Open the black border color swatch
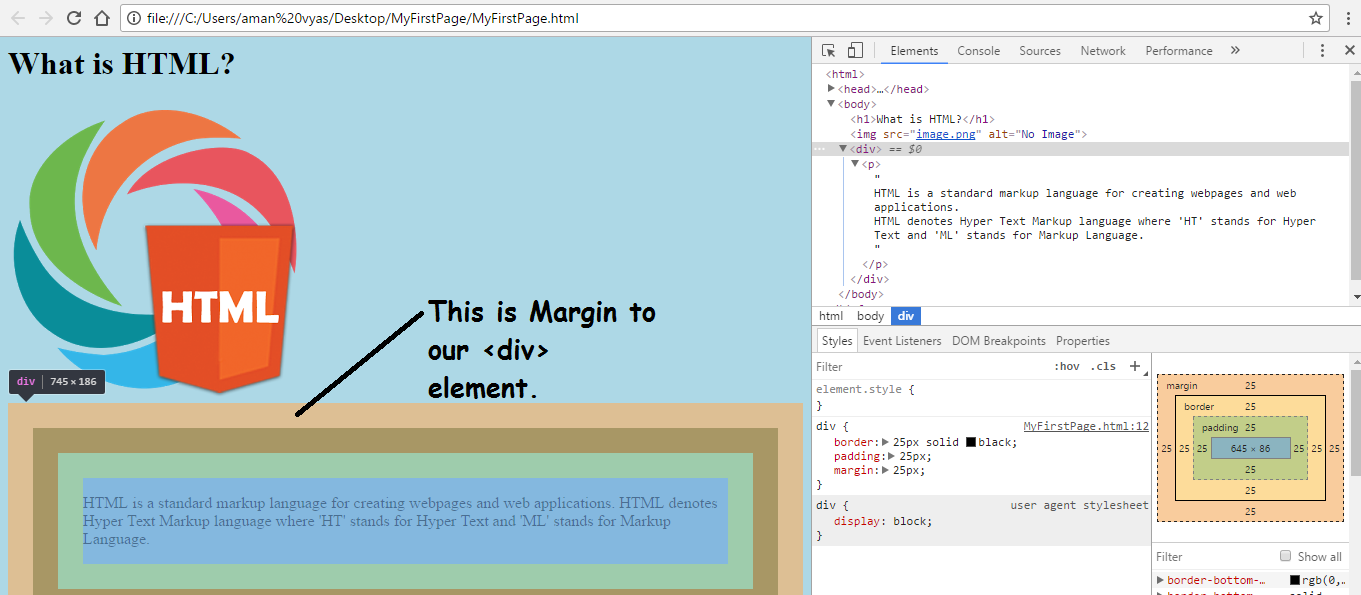The image size is (1361, 595). (x=971, y=442)
